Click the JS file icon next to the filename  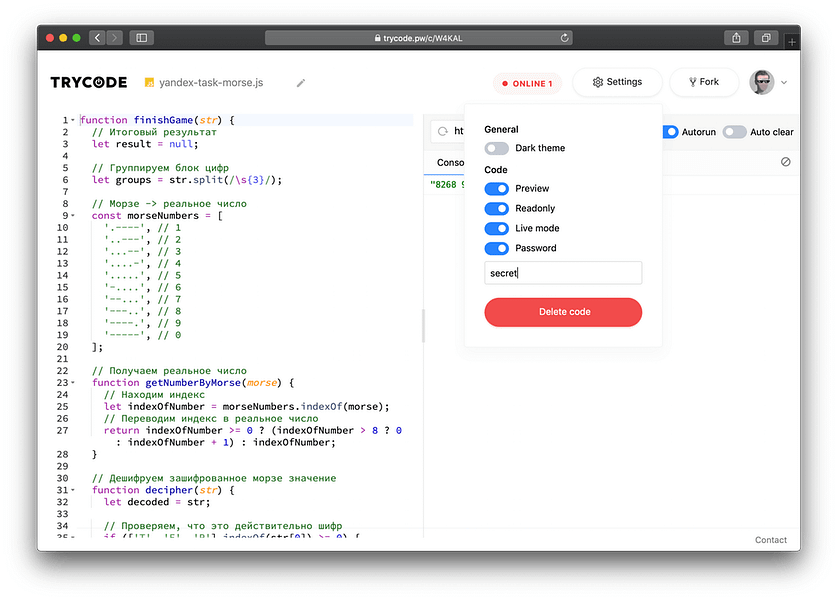[150, 82]
